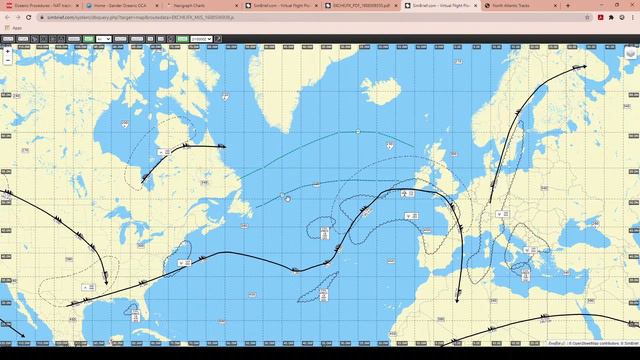640x360 pixels.
Task: Click the circular waypoint marker on the northern Atlantic track
Action: [358, 131]
